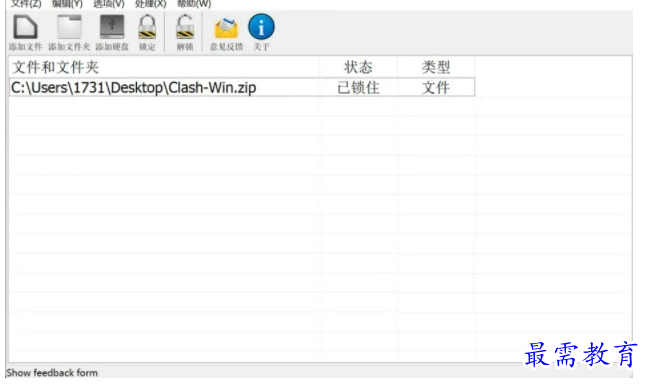The width and height of the screenshot is (646, 386).
Task: Sort by the 类型 column header
Action: pyautogui.click(x=436, y=67)
